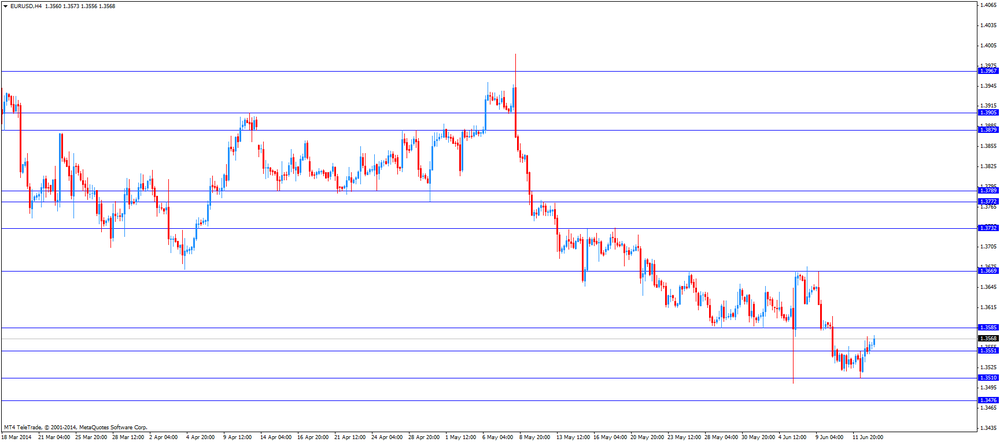The image size is (1000, 442).
Task: Click the EURUSD,H4 chart title text
Action: [26, 6]
